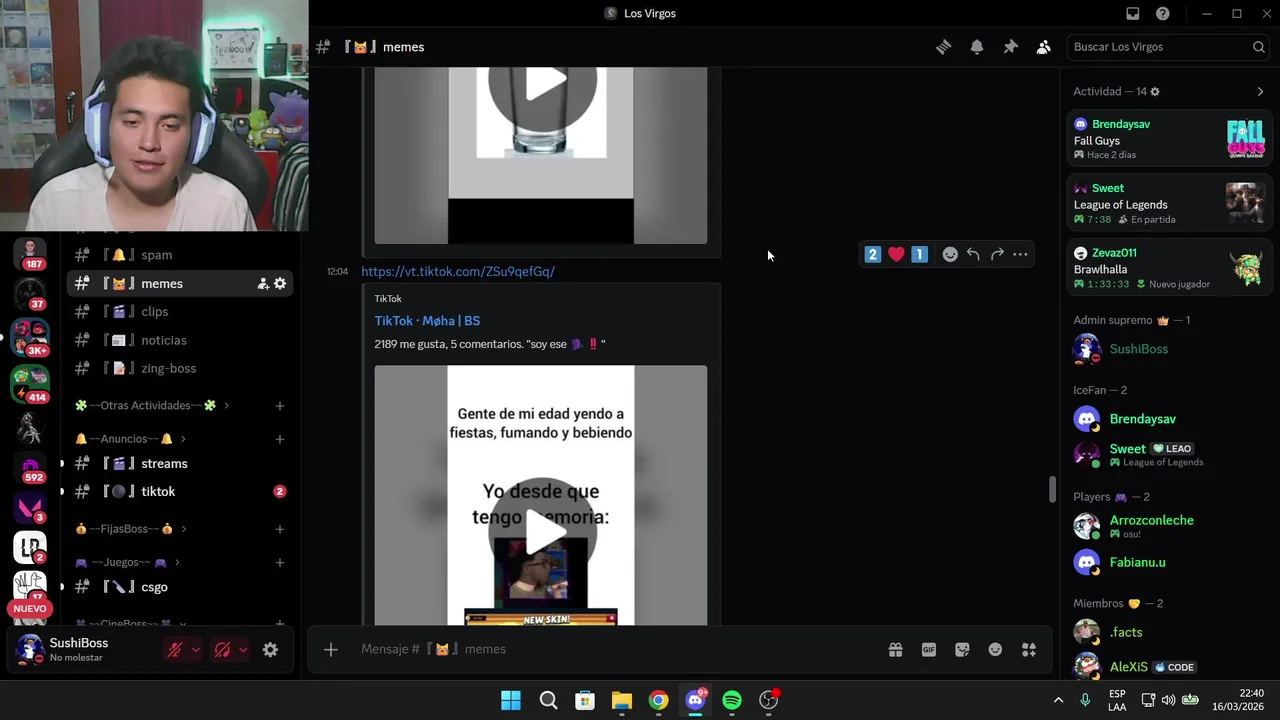Image resolution: width=1280 pixels, height=720 pixels.
Task: Create channel in Otras Actividades category
Action: [x=280, y=406]
